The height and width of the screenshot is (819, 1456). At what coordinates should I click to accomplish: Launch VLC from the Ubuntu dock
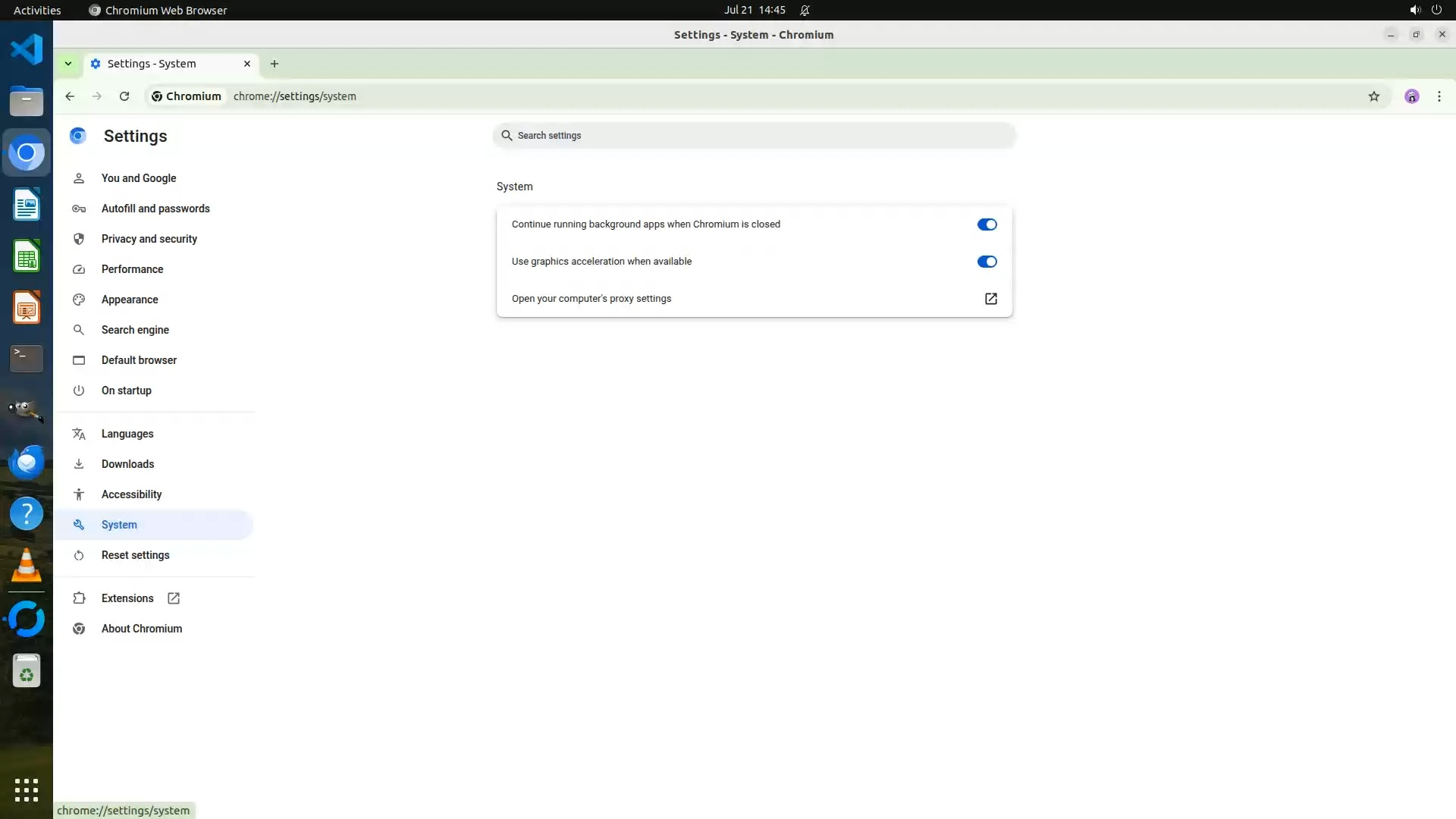click(x=27, y=566)
